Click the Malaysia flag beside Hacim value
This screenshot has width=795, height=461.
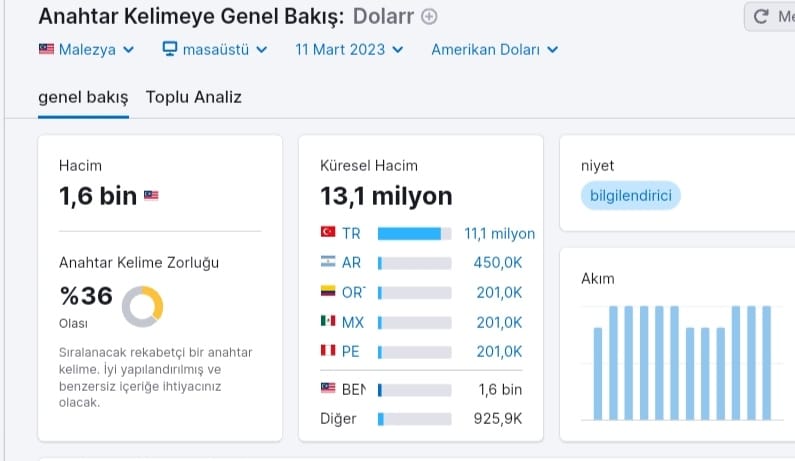[x=151, y=195]
